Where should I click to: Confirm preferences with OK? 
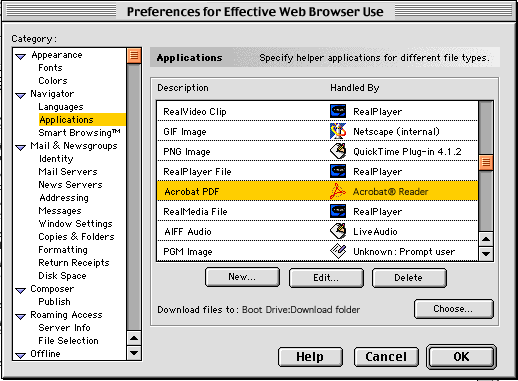pos(461,357)
